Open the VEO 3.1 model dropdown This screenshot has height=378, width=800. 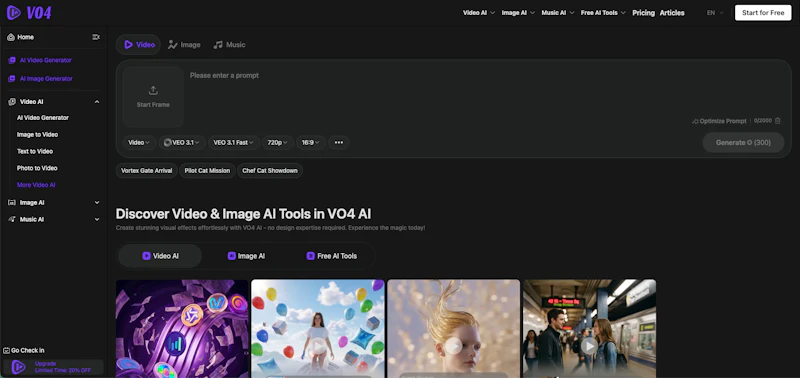click(x=182, y=142)
